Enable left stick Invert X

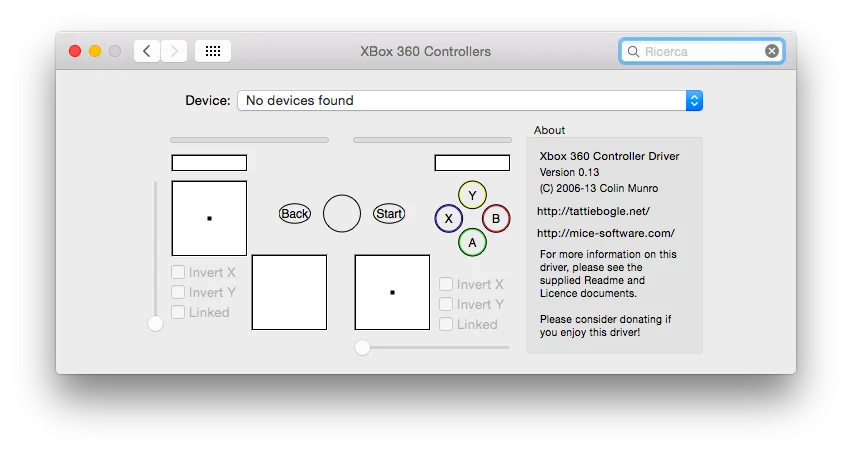(x=178, y=272)
